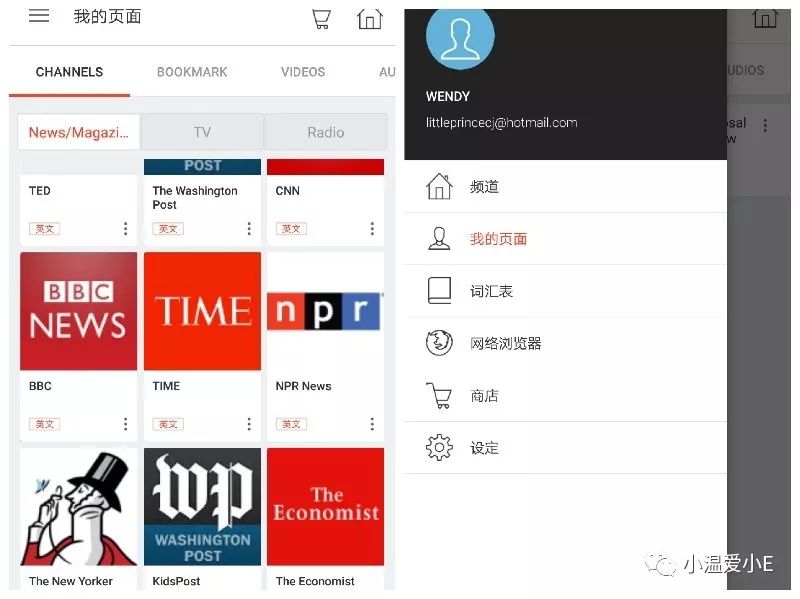Tap the CNN channel title
The height and width of the screenshot is (599, 800).
(288, 191)
